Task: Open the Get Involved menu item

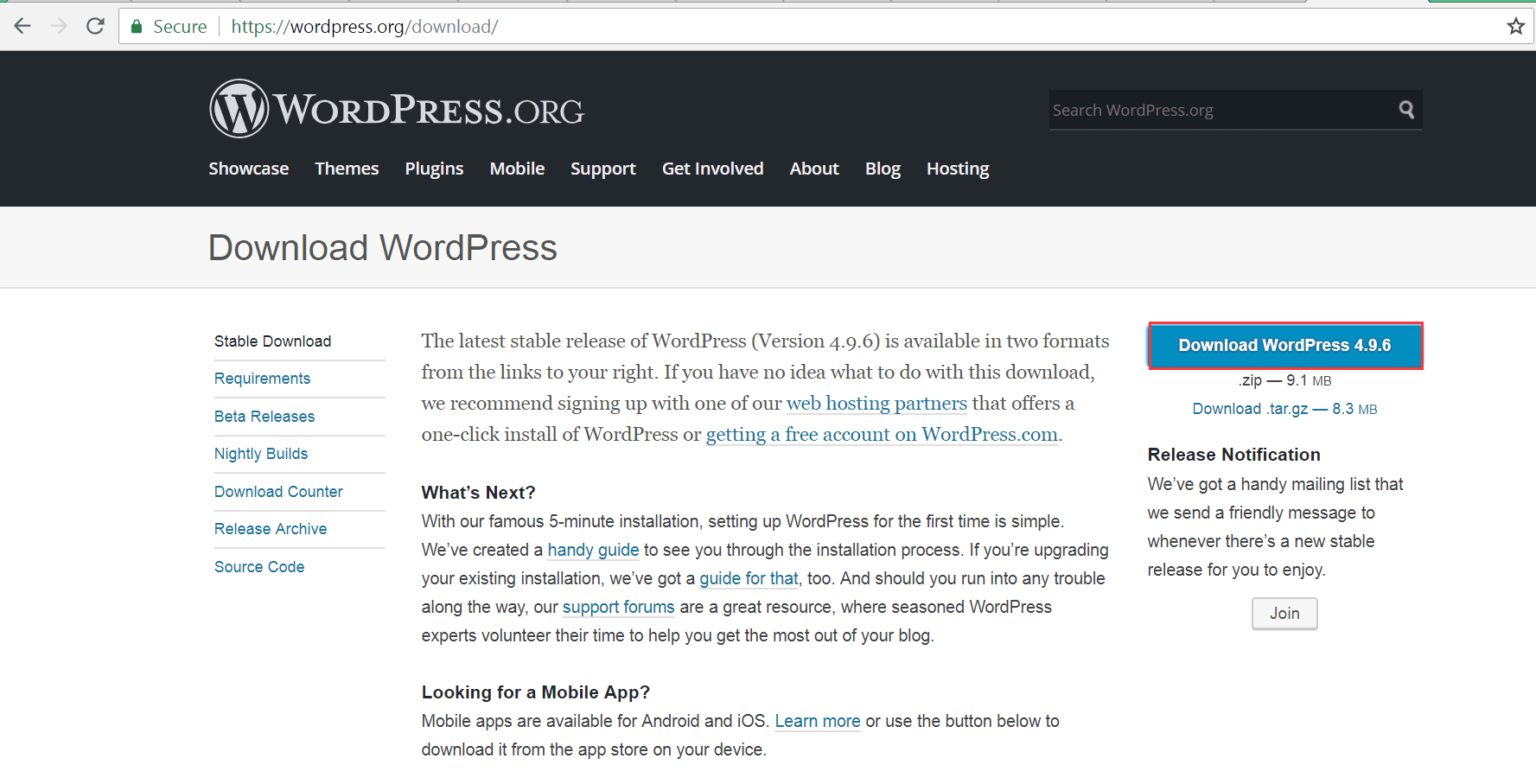Action: click(x=712, y=169)
